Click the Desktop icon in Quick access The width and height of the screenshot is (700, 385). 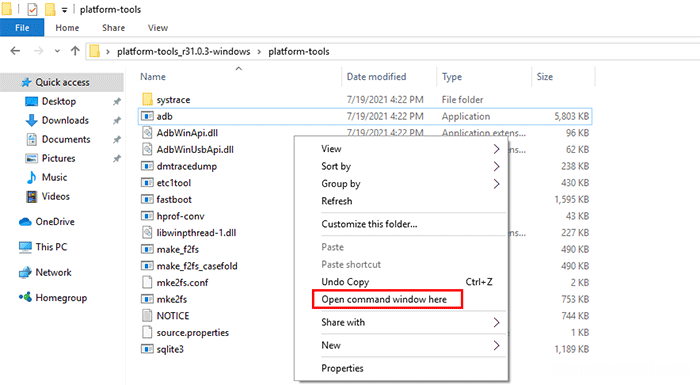[32, 101]
